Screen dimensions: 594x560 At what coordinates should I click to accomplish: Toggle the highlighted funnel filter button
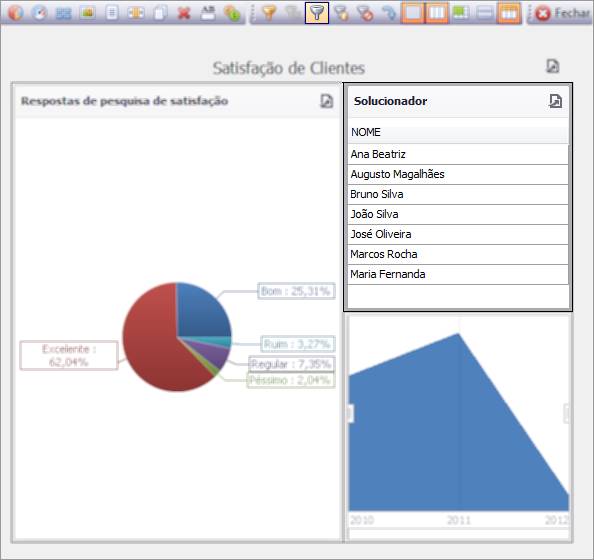click(317, 13)
